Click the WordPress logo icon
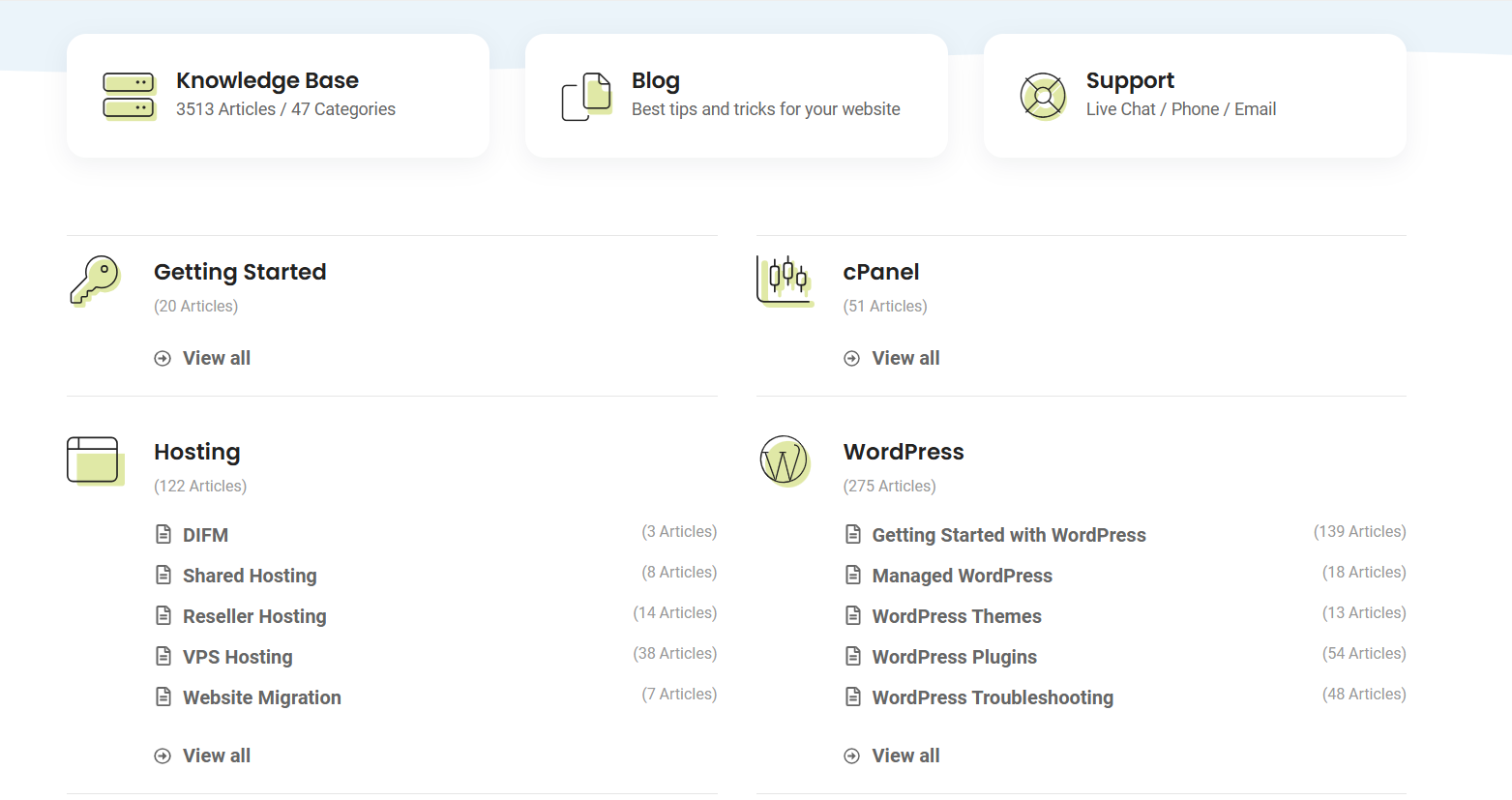This screenshot has height=800, width=1512. point(785,460)
